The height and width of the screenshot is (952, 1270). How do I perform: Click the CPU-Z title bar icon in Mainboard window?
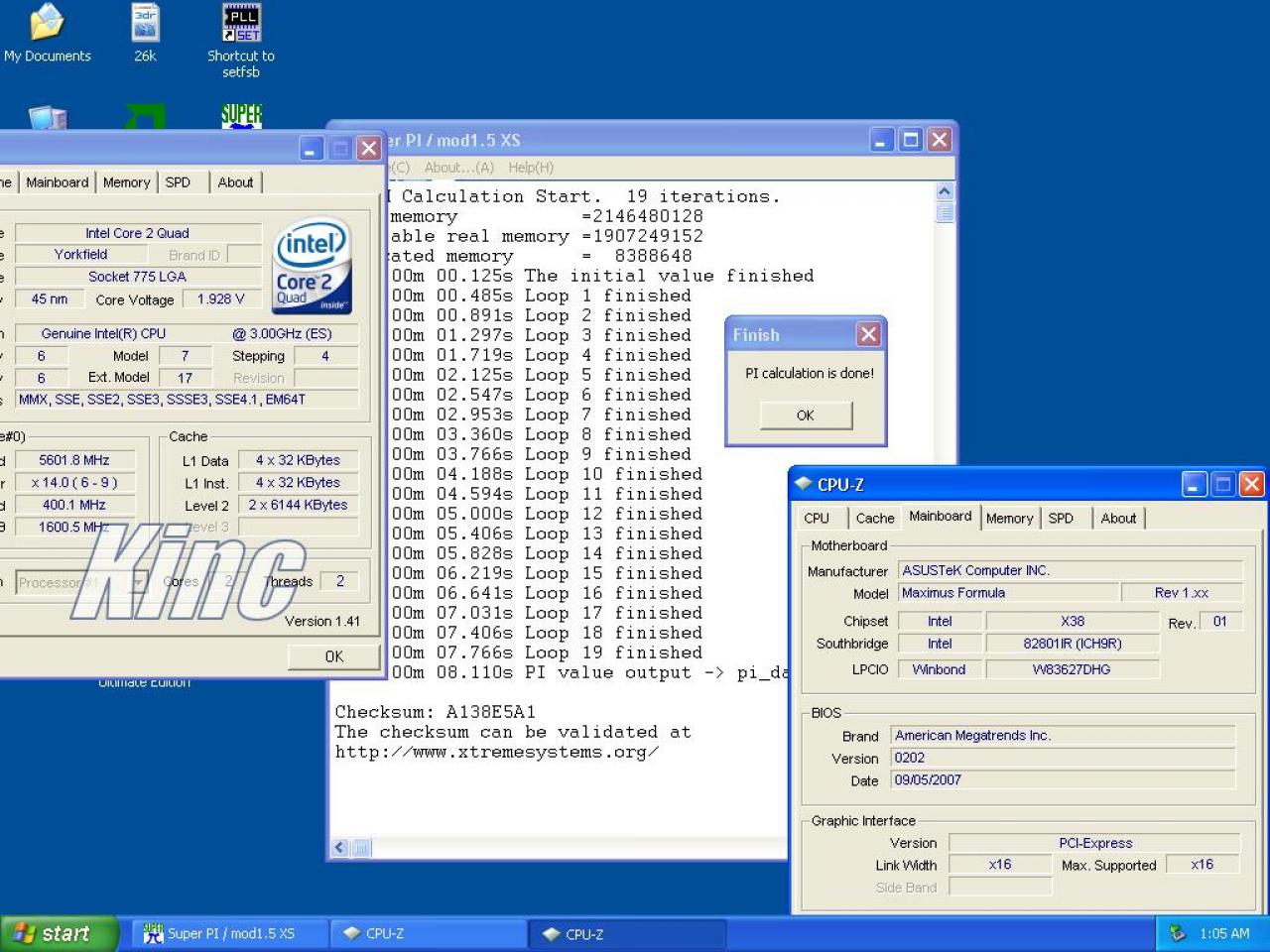click(804, 484)
